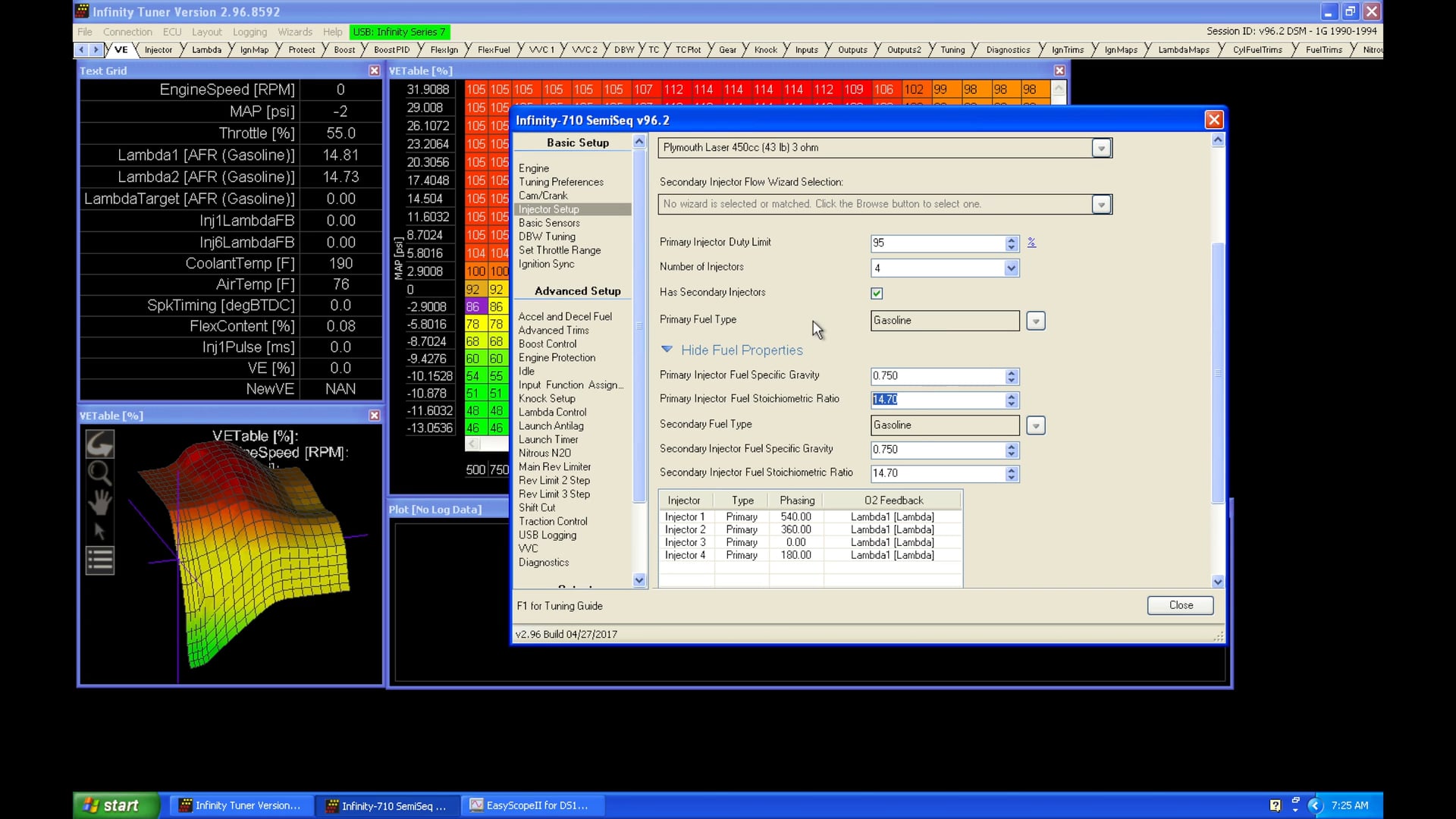Select the rotate tool in 3D VETable view
1456x819 pixels.
[99, 444]
